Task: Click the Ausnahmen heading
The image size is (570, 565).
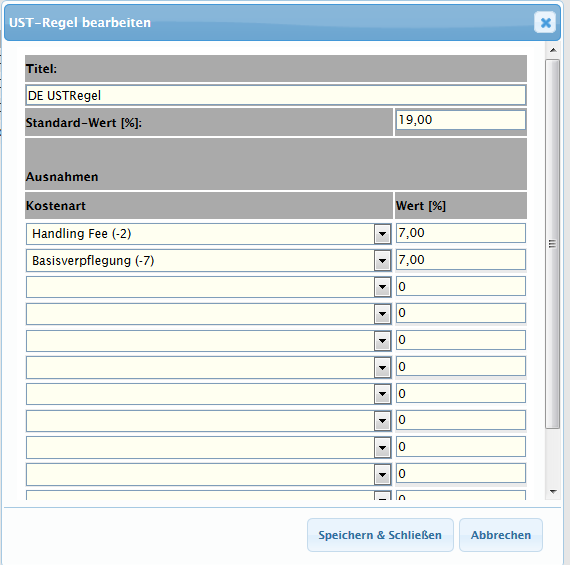Action: pos(62,177)
